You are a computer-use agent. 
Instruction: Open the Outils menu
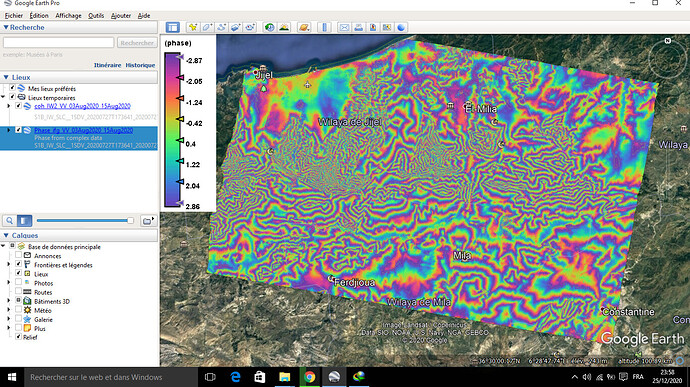[96, 15]
